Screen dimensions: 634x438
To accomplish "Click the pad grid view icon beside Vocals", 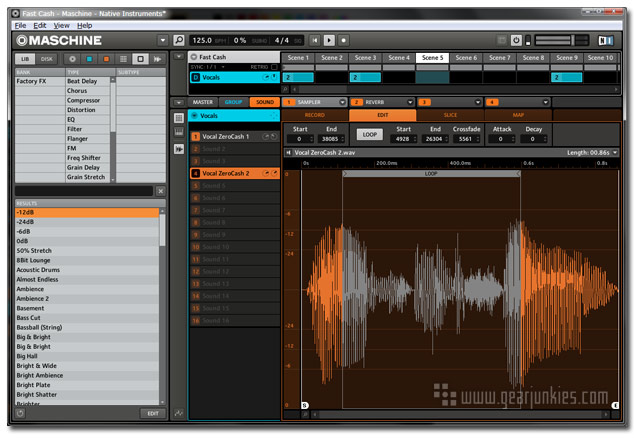I will 179,118.
